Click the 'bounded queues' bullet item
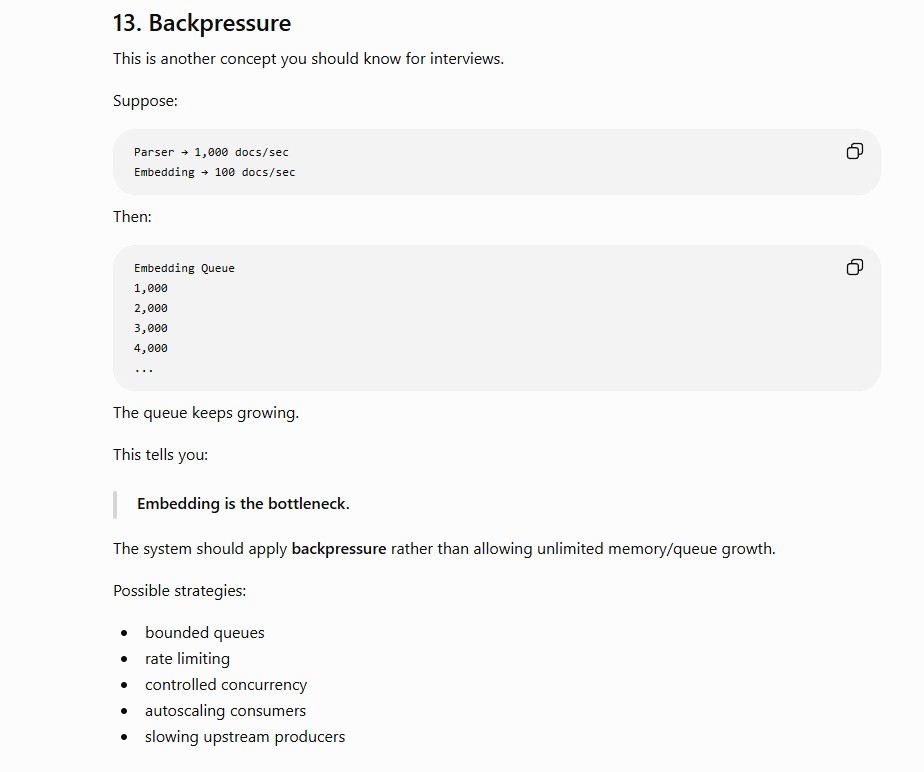Screen dimensions: 924x772 point(204,632)
